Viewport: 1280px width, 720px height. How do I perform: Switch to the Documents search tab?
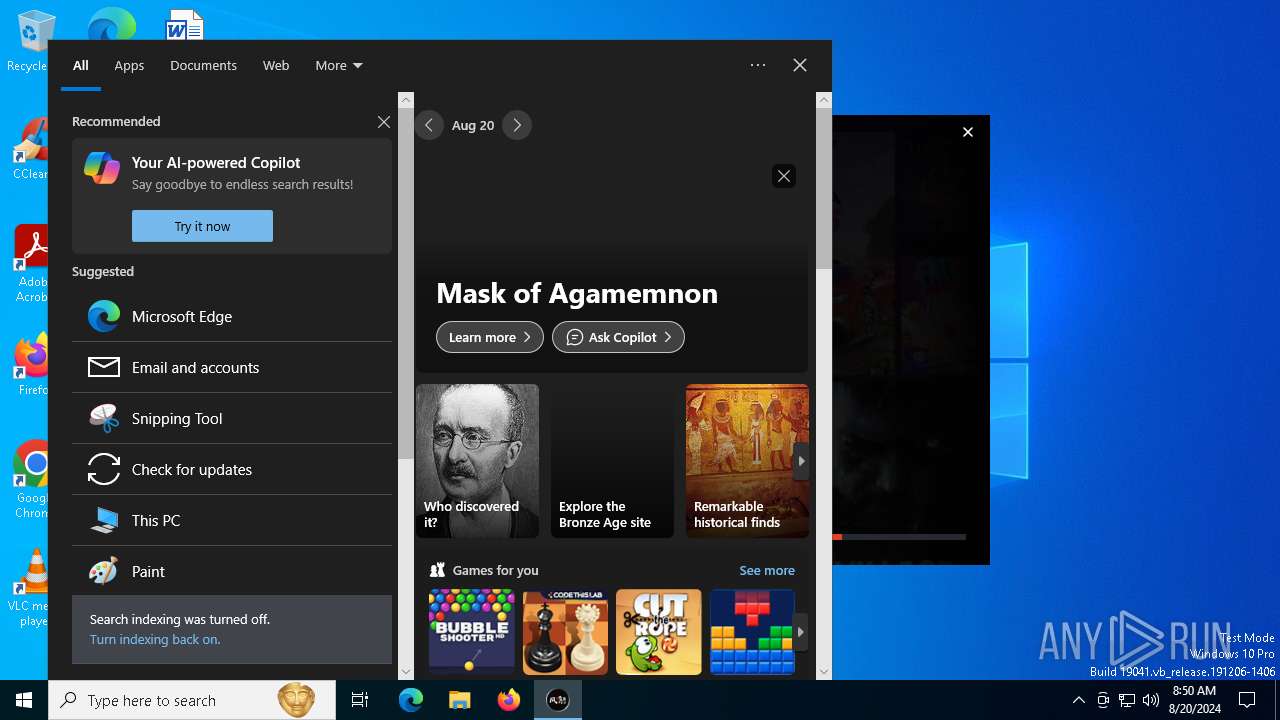(x=203, y=65)
